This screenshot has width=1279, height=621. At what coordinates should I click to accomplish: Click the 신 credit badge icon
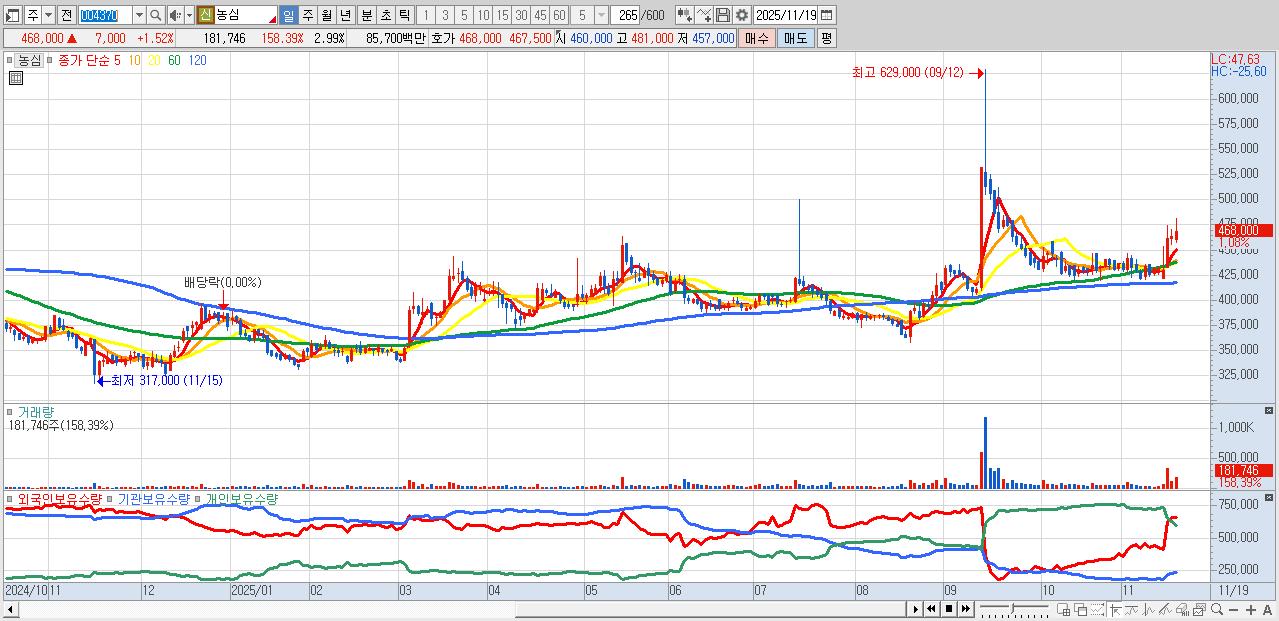(x=205, y=15)
